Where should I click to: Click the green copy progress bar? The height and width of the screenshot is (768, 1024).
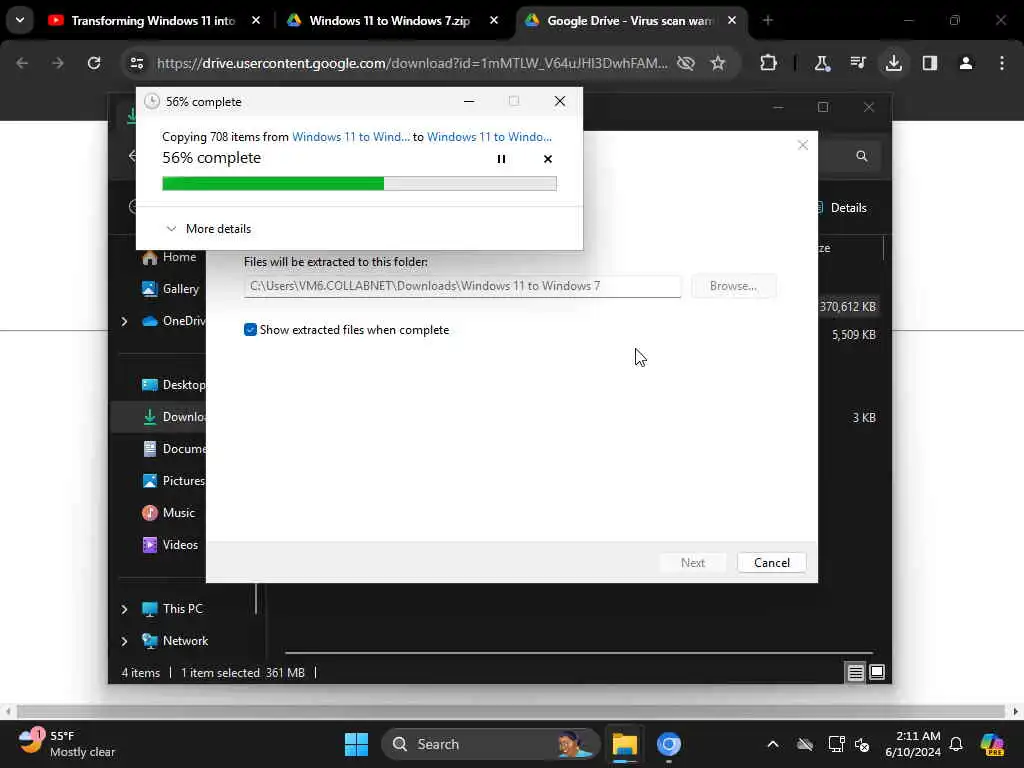tap(359, 184)
